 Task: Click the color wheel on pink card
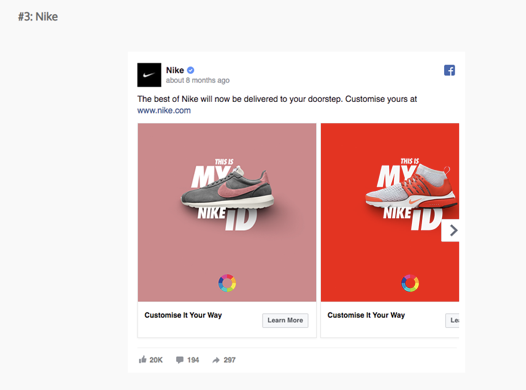click(x=227, y=283)
